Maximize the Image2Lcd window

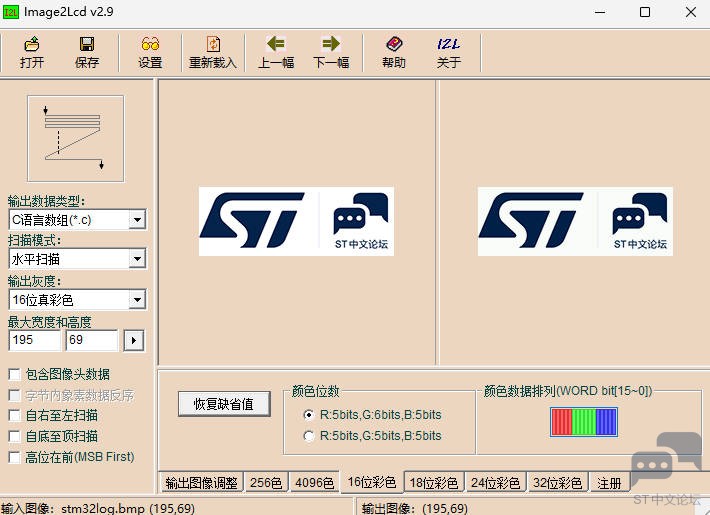(x=645, y=12)
